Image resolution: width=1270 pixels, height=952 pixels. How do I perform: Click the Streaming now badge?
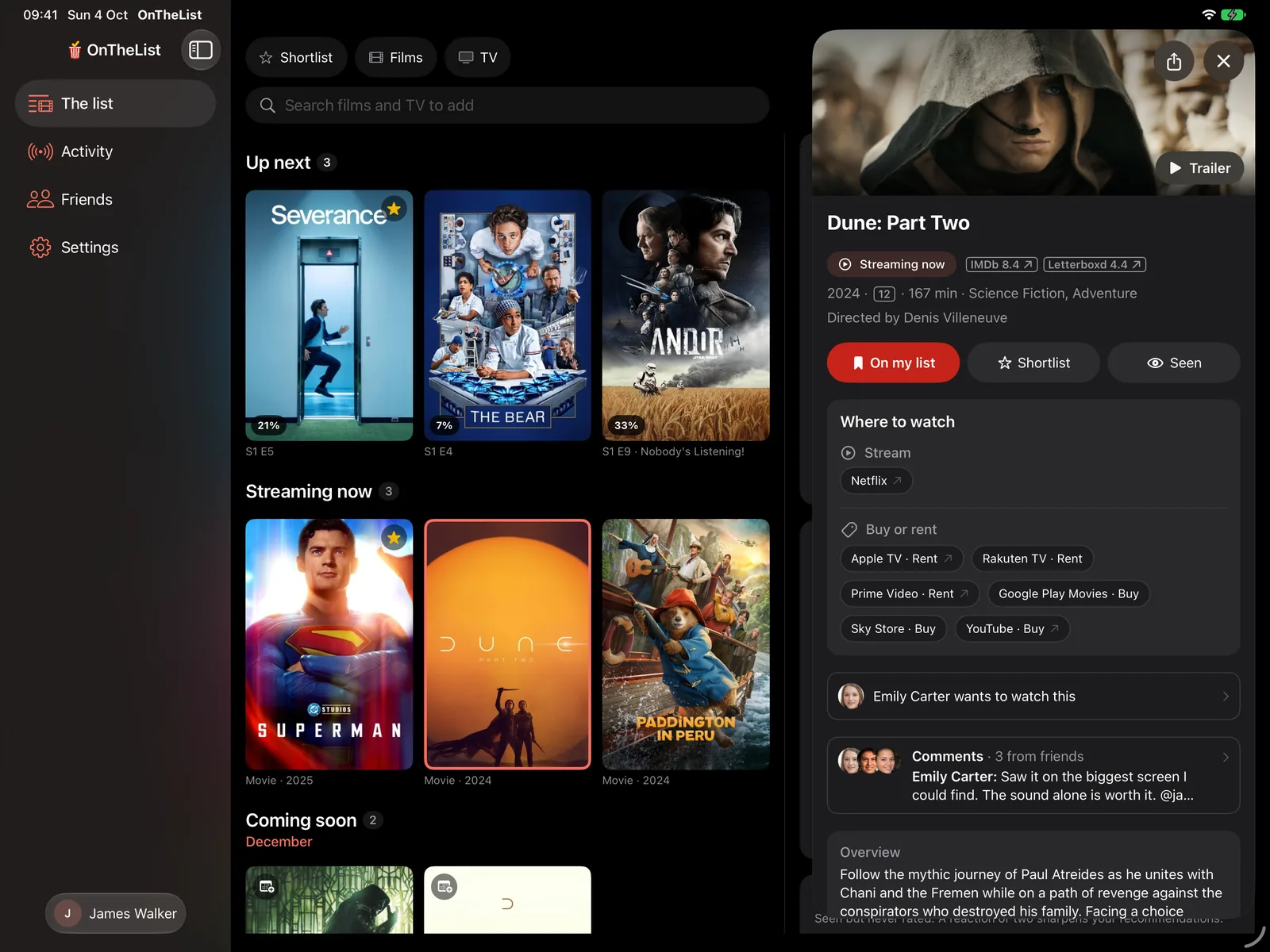point(891,264)
